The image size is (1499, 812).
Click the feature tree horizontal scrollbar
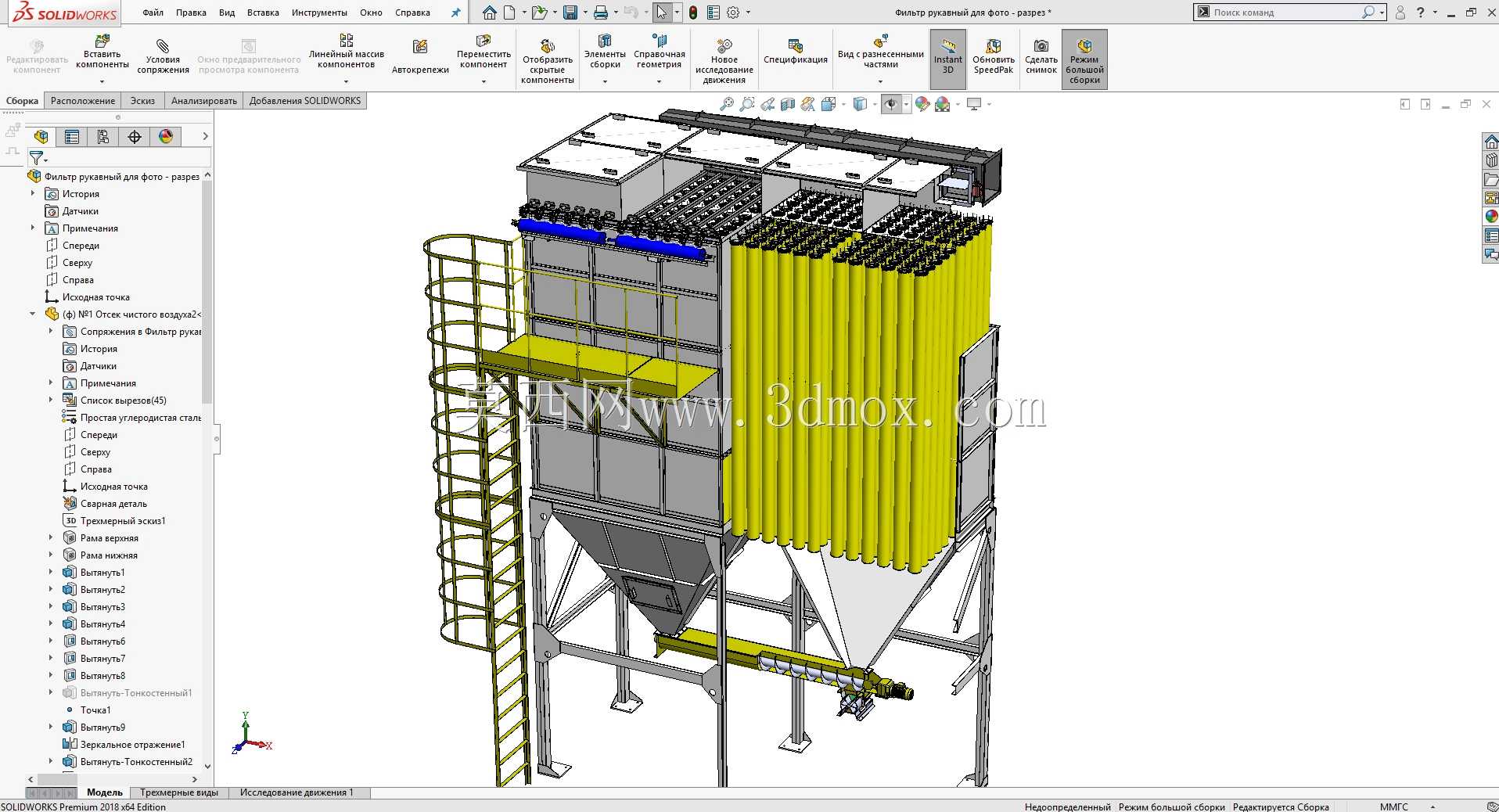click(x=57, y=779)
